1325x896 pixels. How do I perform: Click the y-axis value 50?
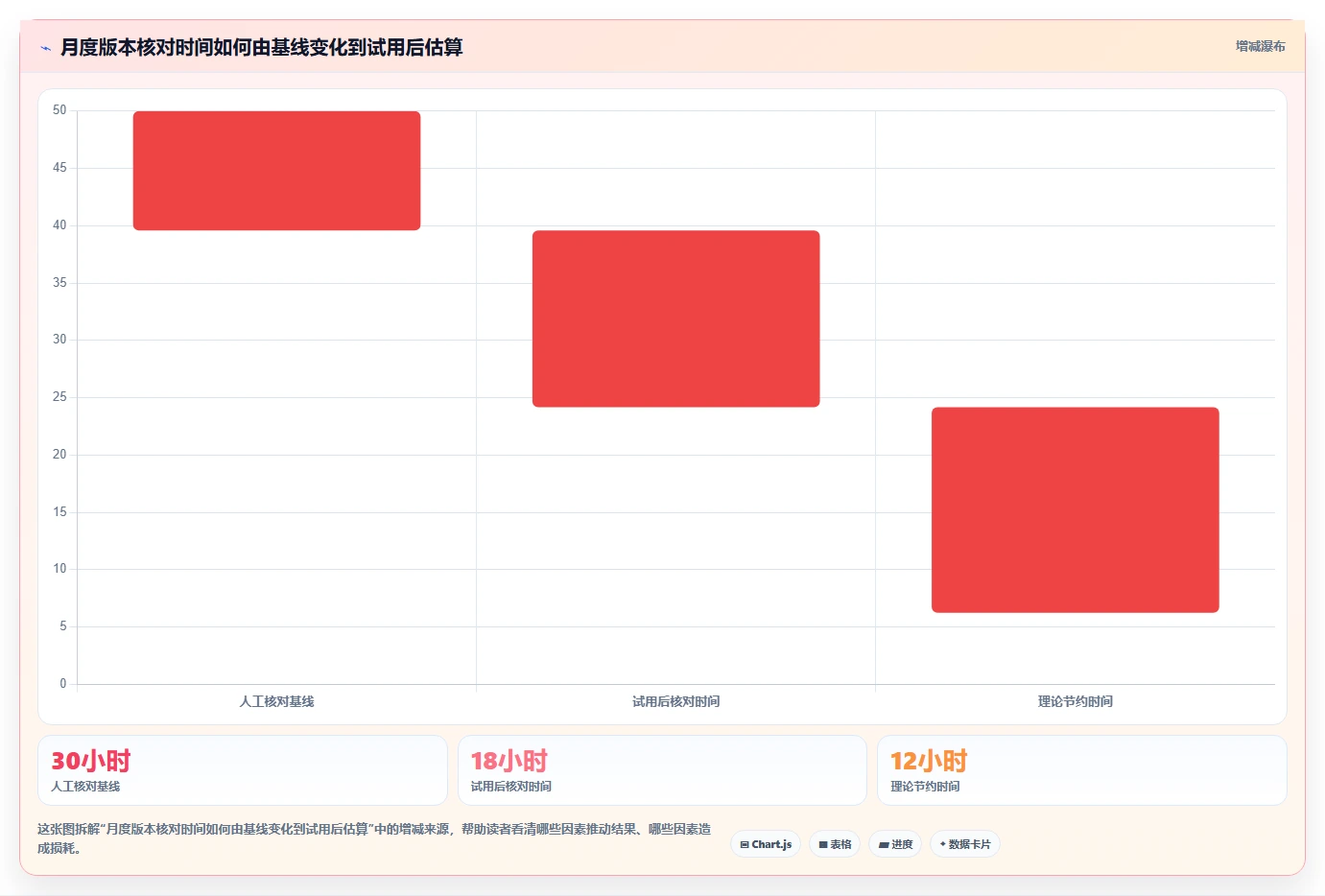coord(59,110)
